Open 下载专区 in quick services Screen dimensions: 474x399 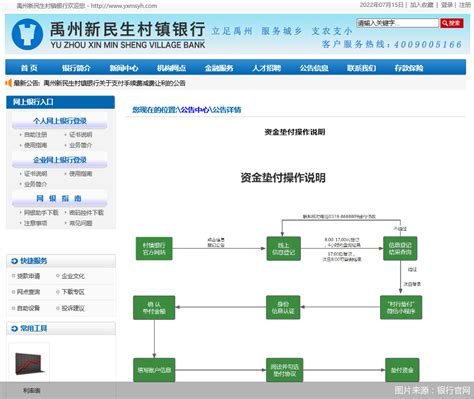click(73, 292)
